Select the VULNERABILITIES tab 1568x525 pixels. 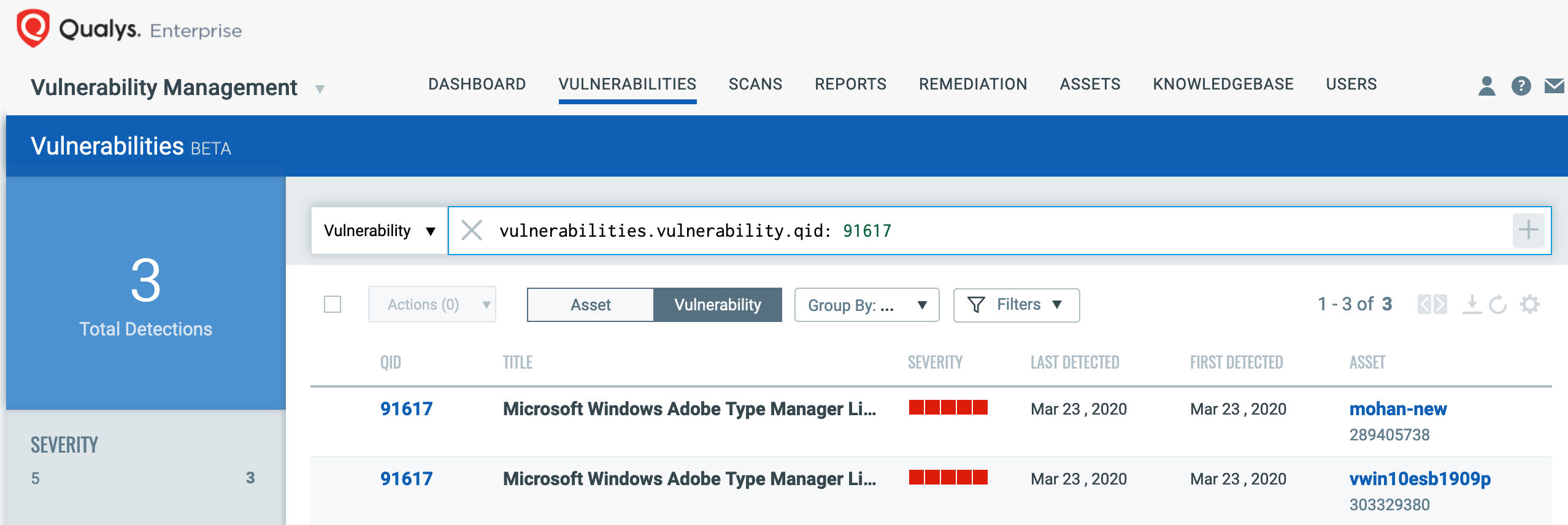click(x=627, y=84)
